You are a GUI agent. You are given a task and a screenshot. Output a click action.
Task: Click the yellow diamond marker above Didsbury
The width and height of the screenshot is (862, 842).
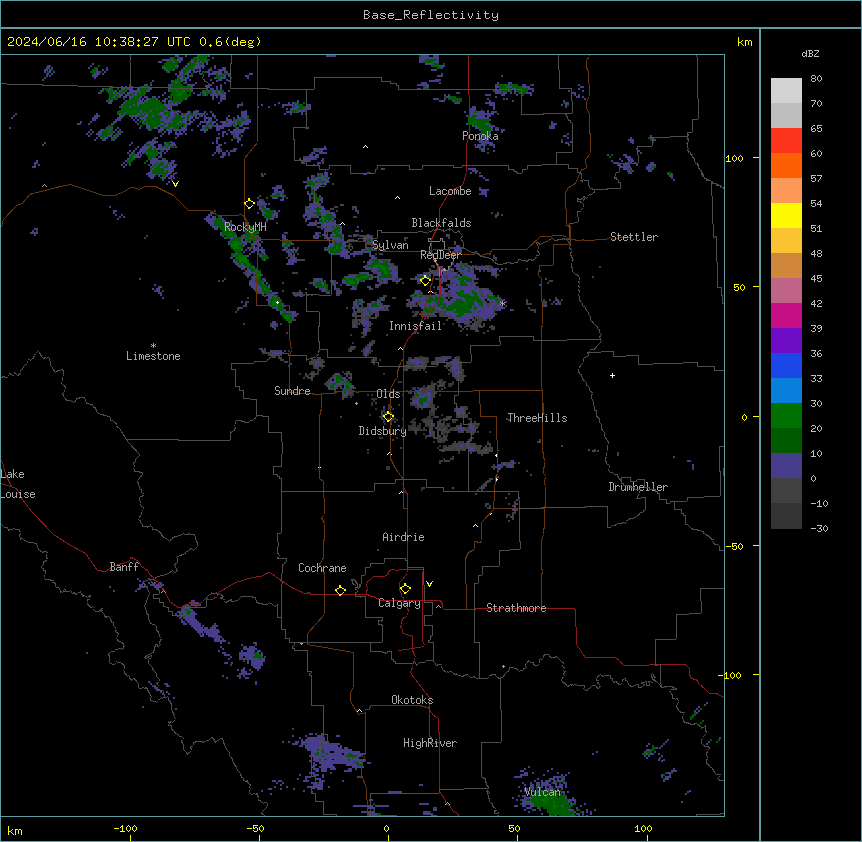click(x=388, y=417)
